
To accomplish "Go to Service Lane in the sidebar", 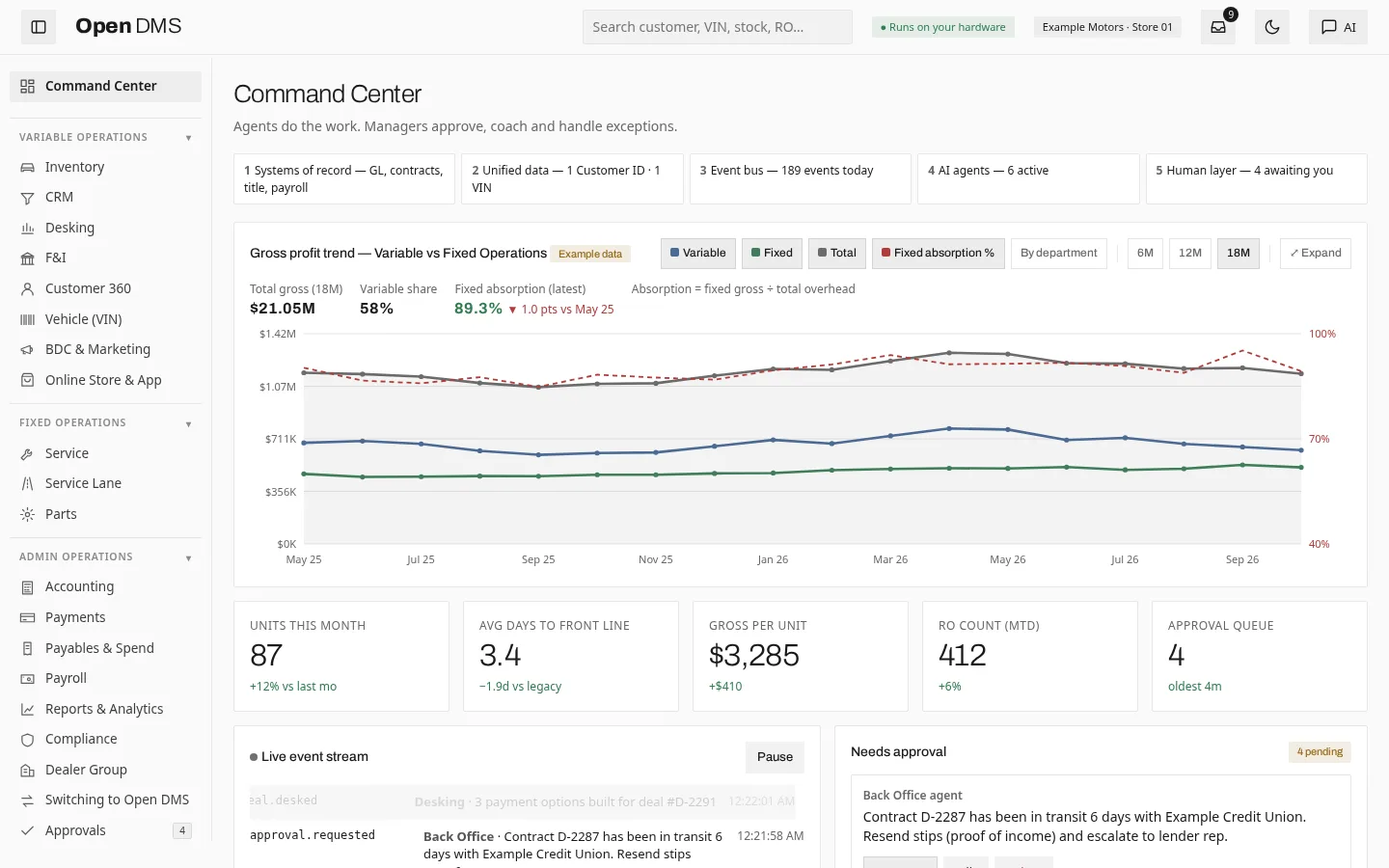I will click(105, 483).
